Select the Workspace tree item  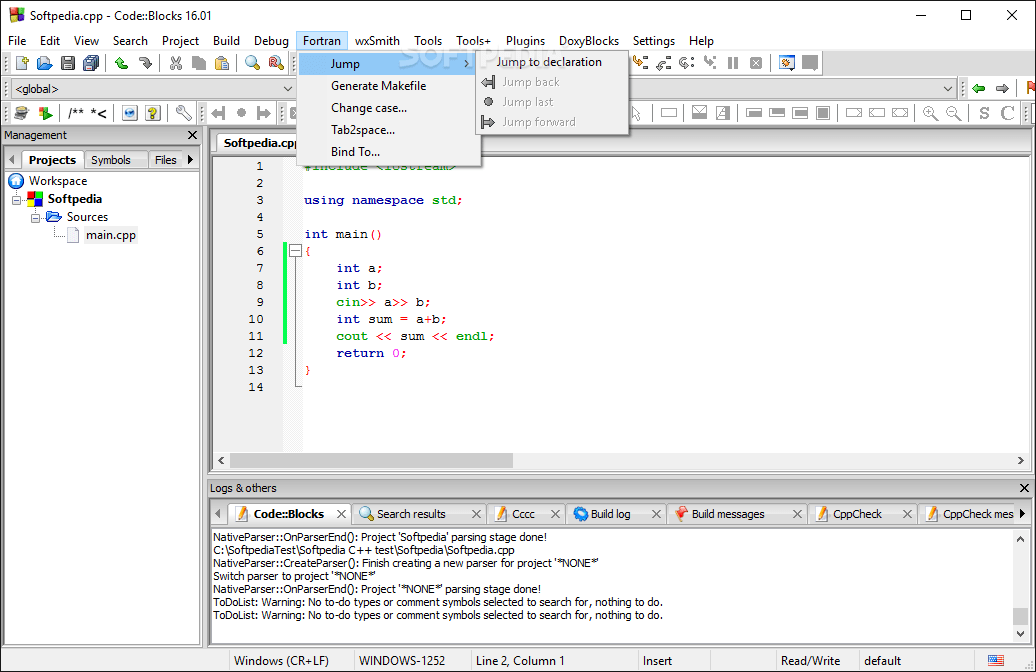57,180
